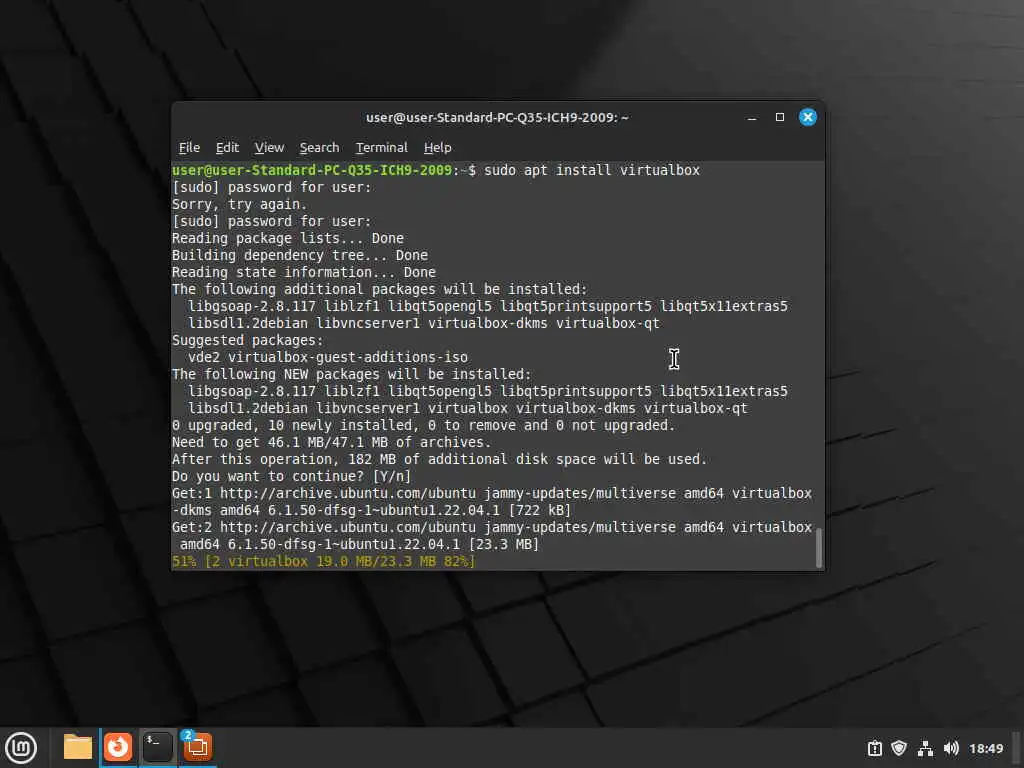
Task: Open the network connections tray icon
Action: point(925,748)
